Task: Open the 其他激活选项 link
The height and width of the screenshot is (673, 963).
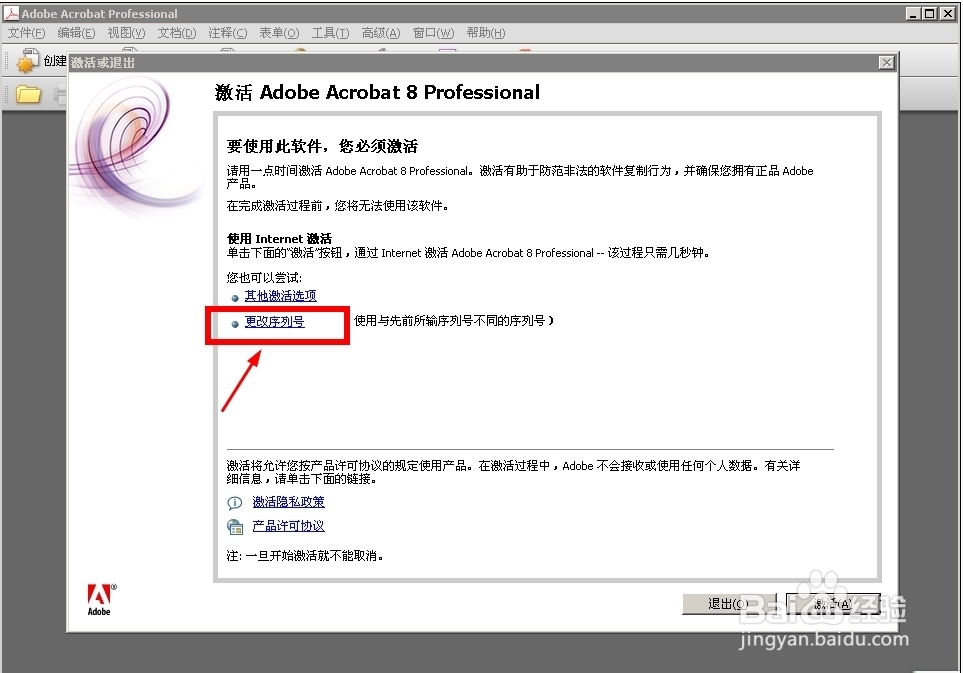Action: pyautogui.click(x=280, y=295)
